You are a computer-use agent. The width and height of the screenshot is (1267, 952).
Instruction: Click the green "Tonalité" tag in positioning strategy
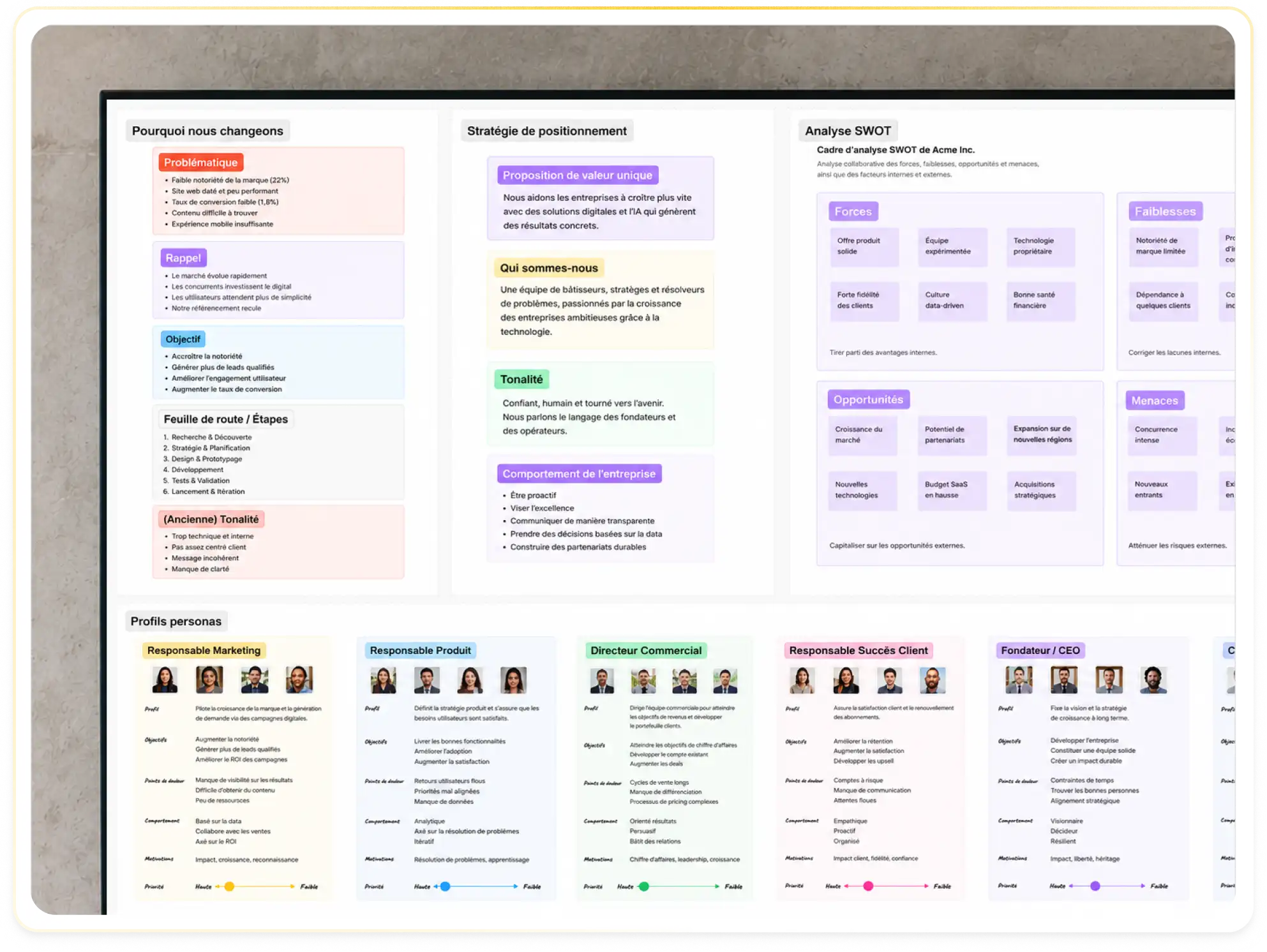pyautogui.click(x=521, y=380)
